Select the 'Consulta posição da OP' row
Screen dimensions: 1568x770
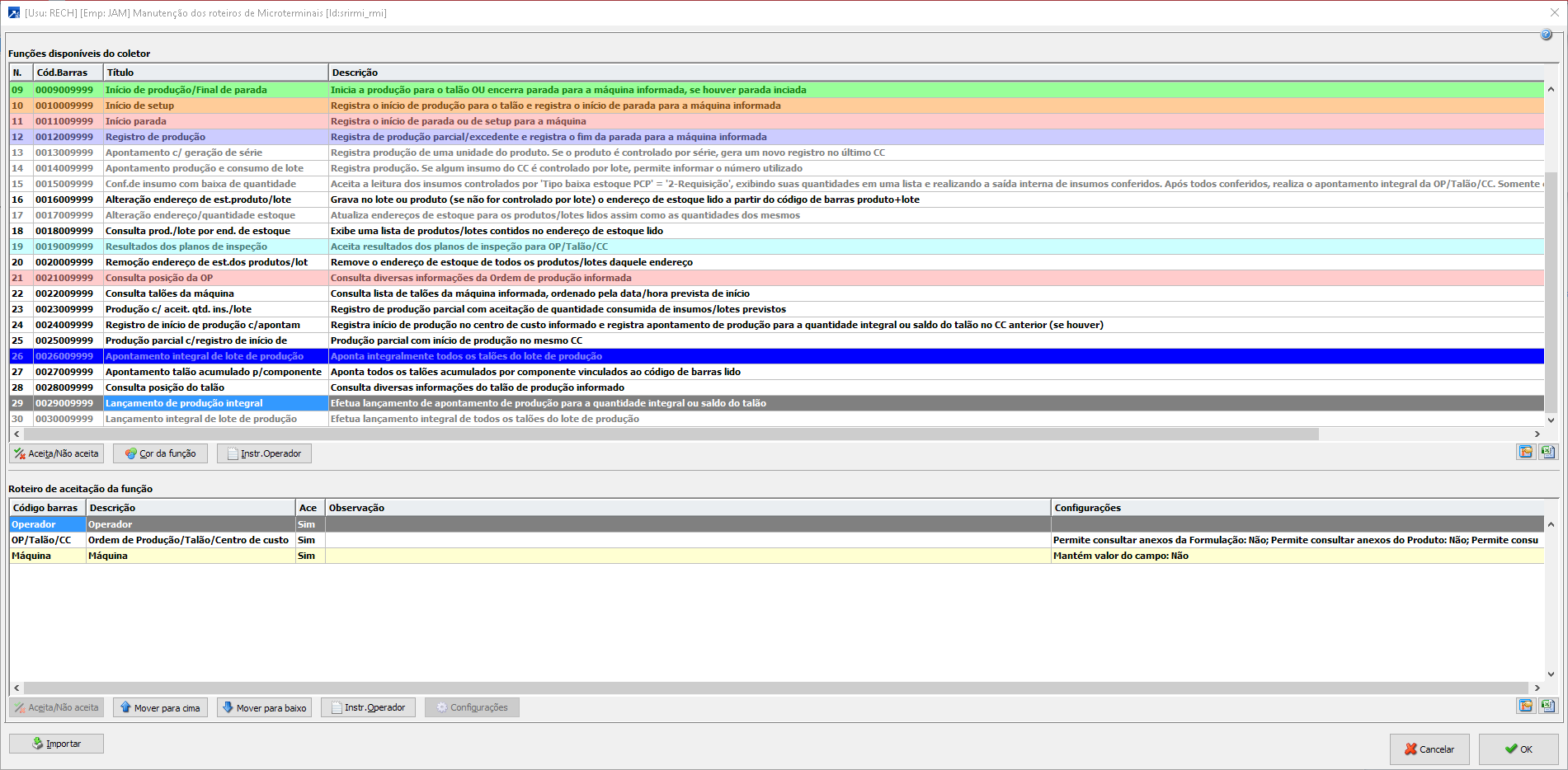[x=776, y=278]
